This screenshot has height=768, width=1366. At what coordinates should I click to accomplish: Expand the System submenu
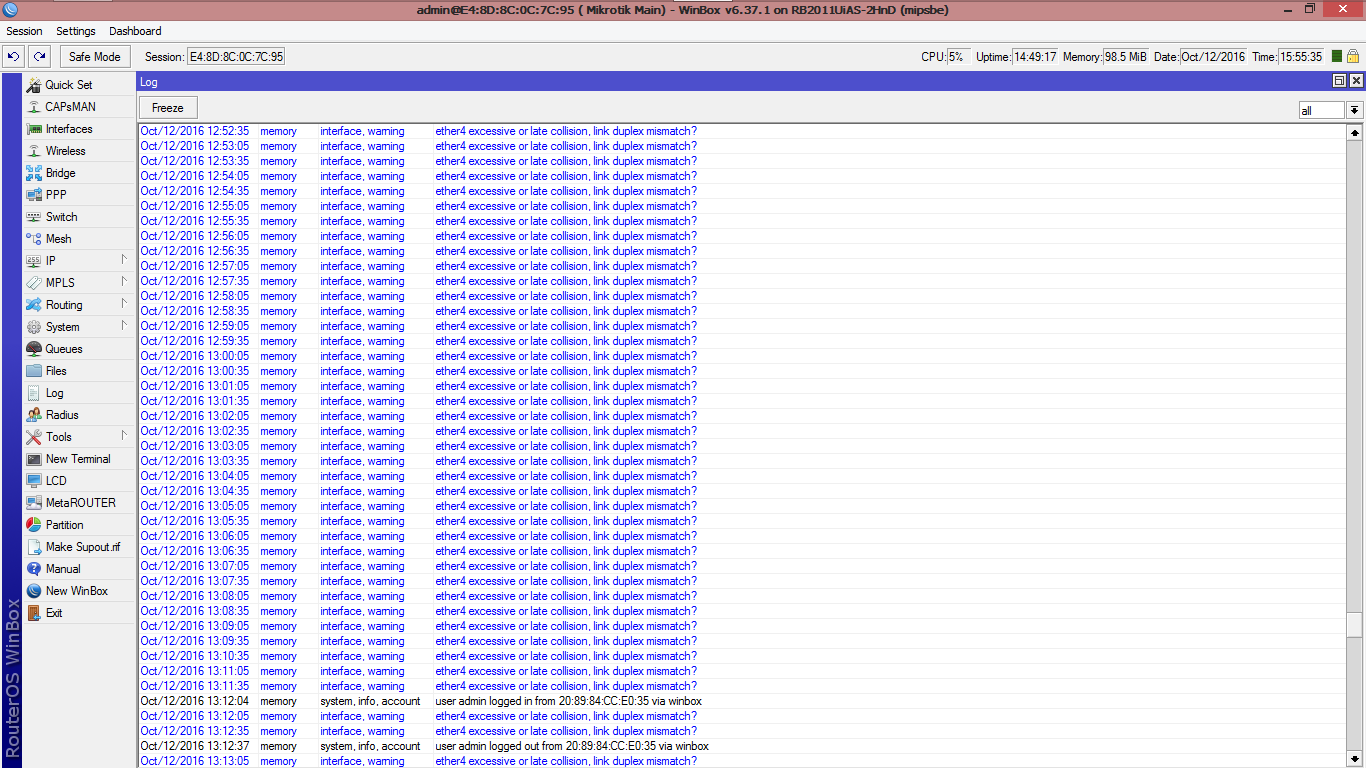click(x=61, y=326)
